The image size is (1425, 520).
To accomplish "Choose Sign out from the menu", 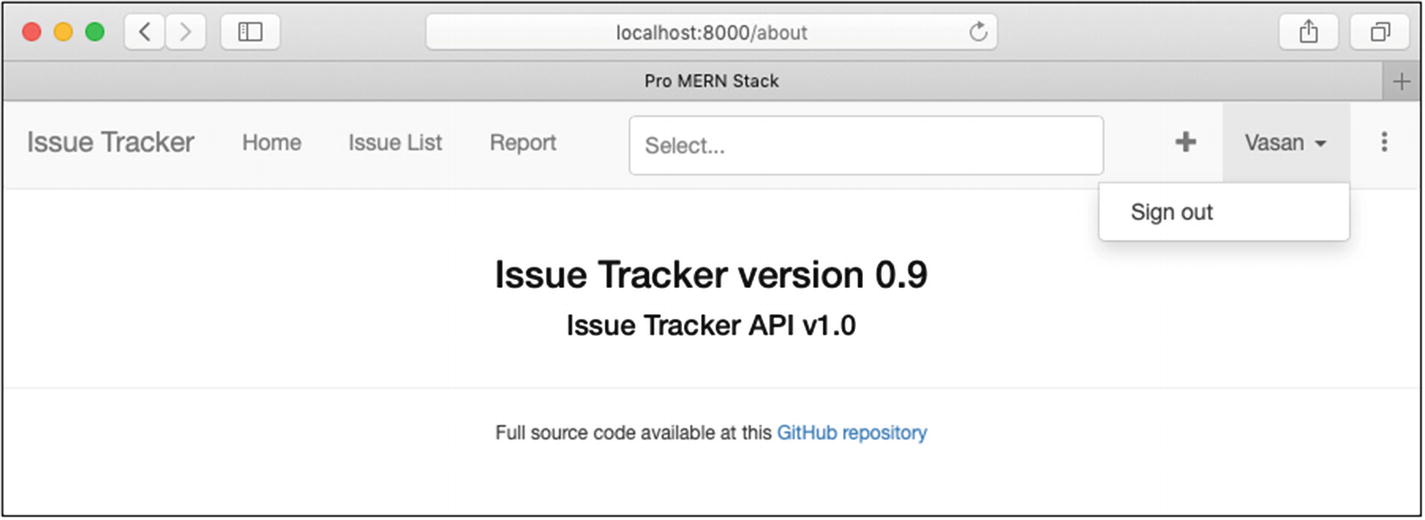I will tap(1172, 212).
